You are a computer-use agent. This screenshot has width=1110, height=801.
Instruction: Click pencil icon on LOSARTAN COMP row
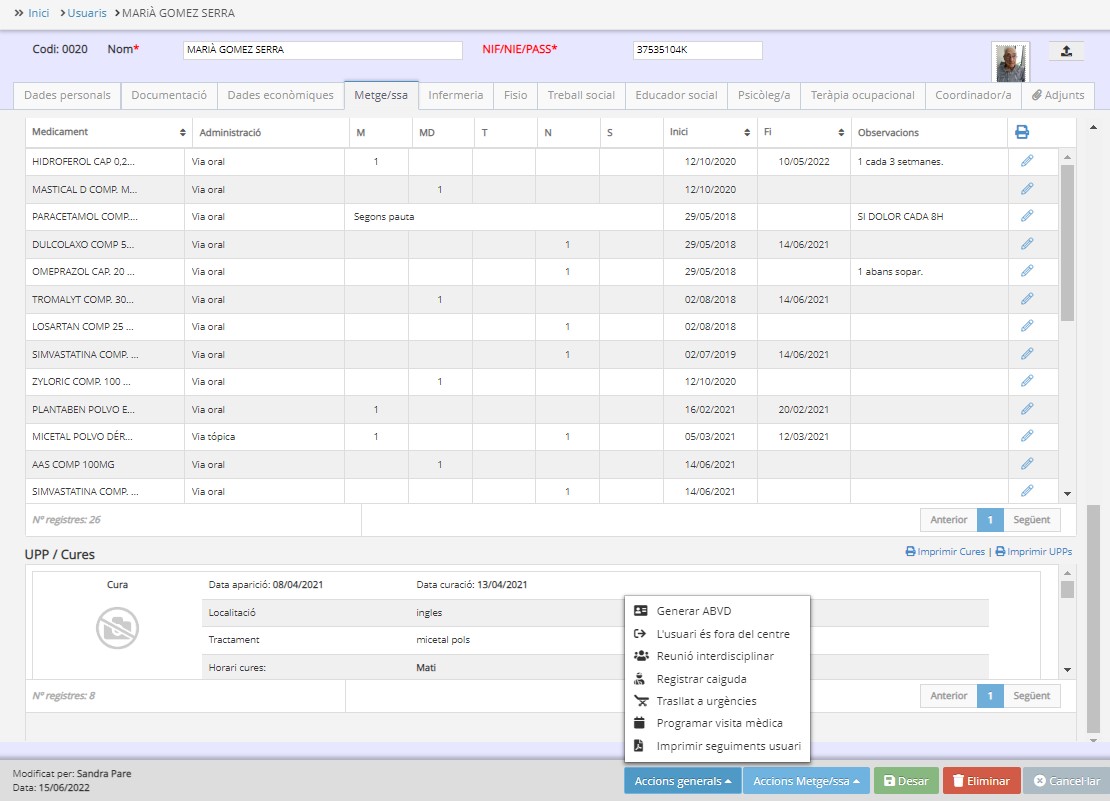click(1027, 326)
